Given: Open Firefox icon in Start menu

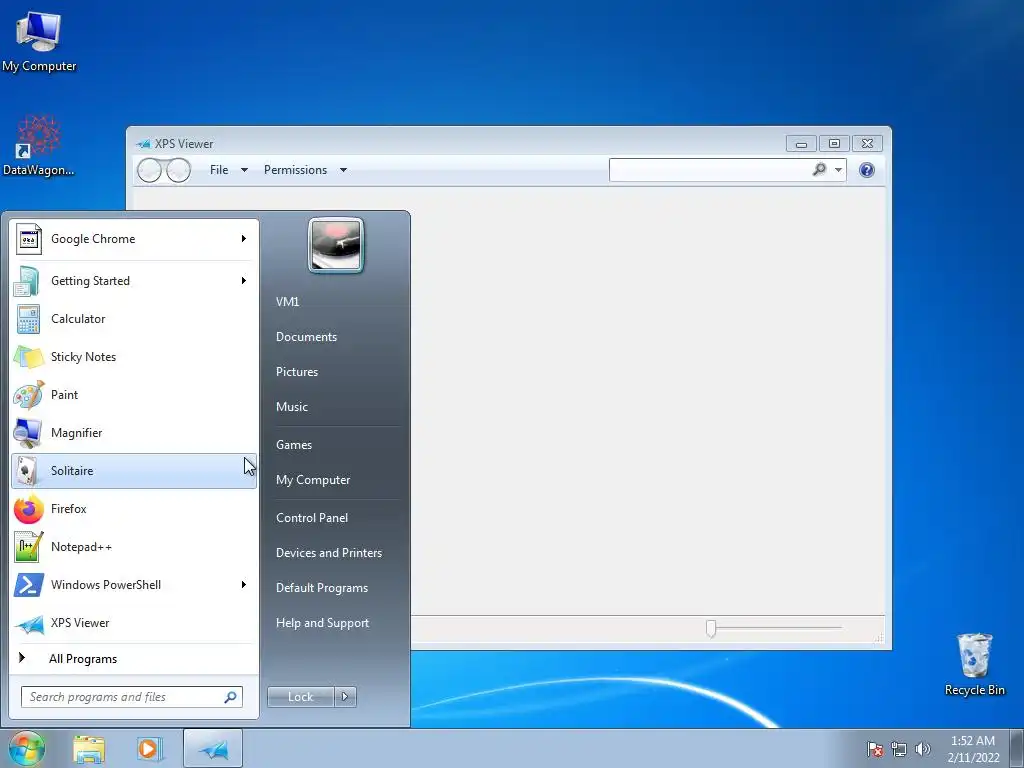Looking at the screenshot, I should [29, 509].
